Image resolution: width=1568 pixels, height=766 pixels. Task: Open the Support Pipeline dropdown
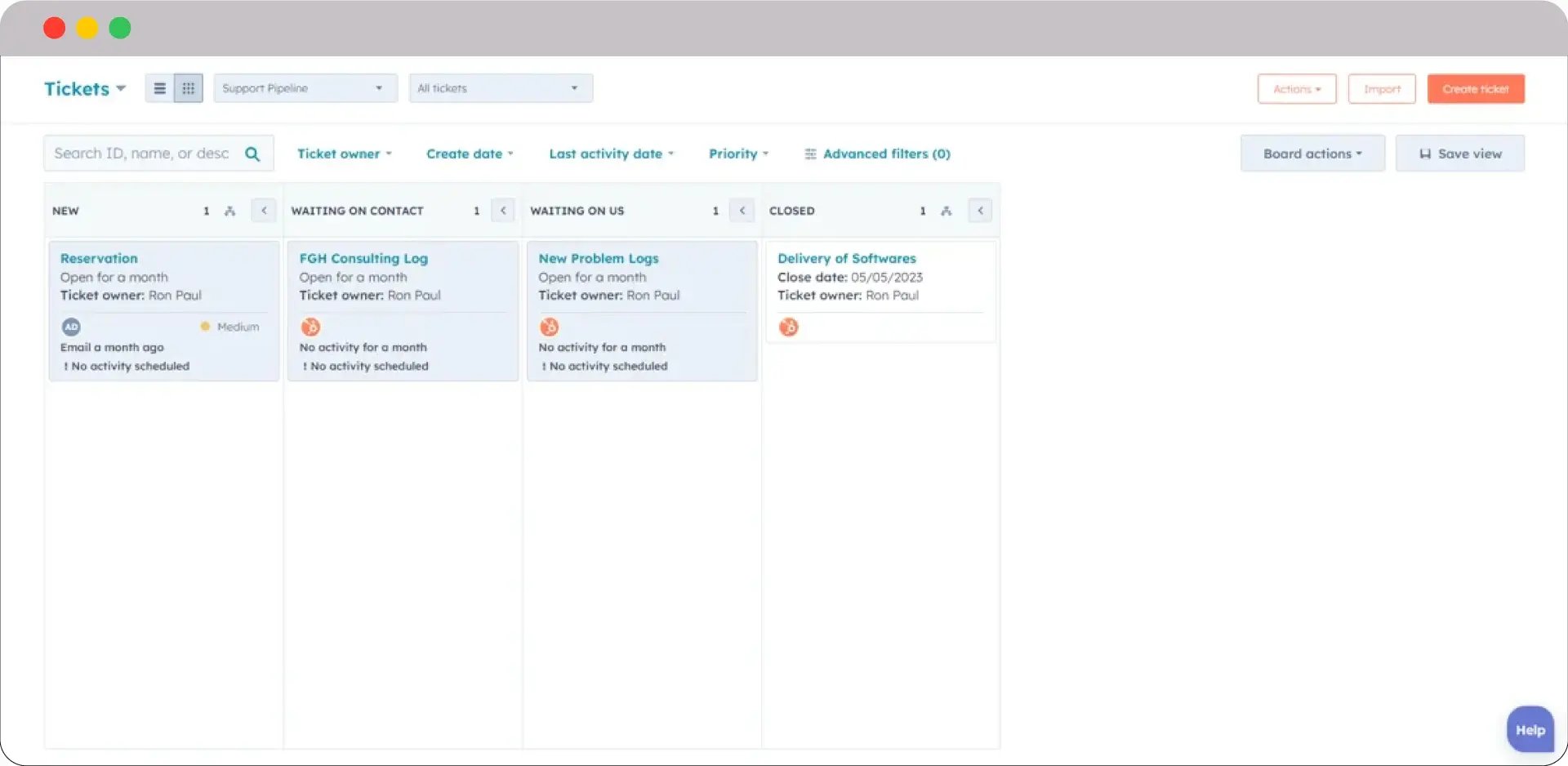coord(305,87)
